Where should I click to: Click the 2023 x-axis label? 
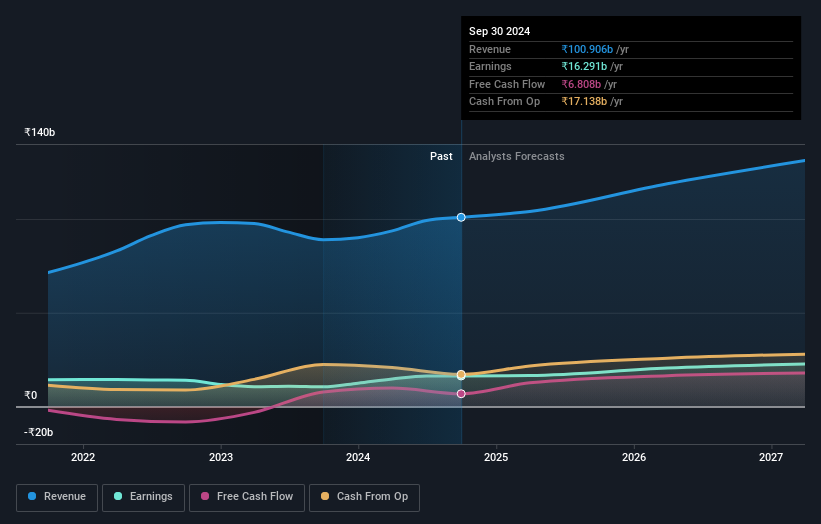point(220,458)
